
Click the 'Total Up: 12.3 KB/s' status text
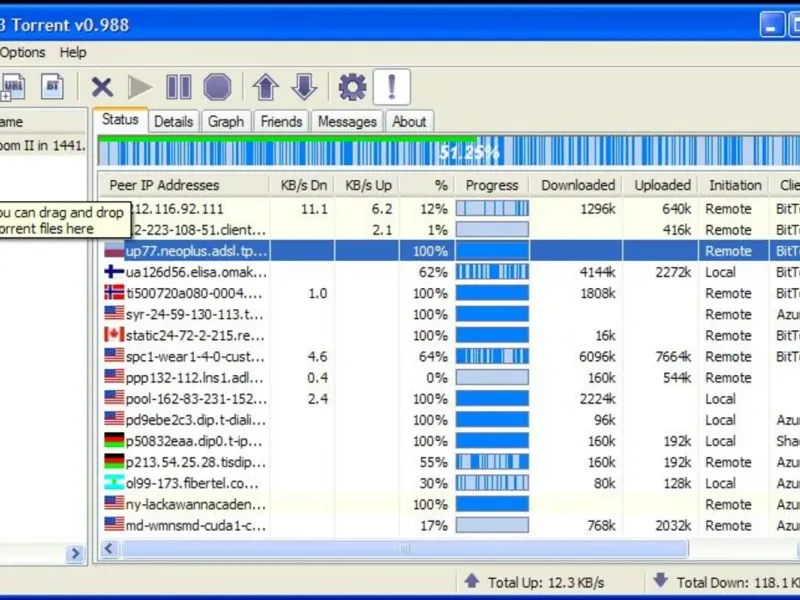coord(546,583)
